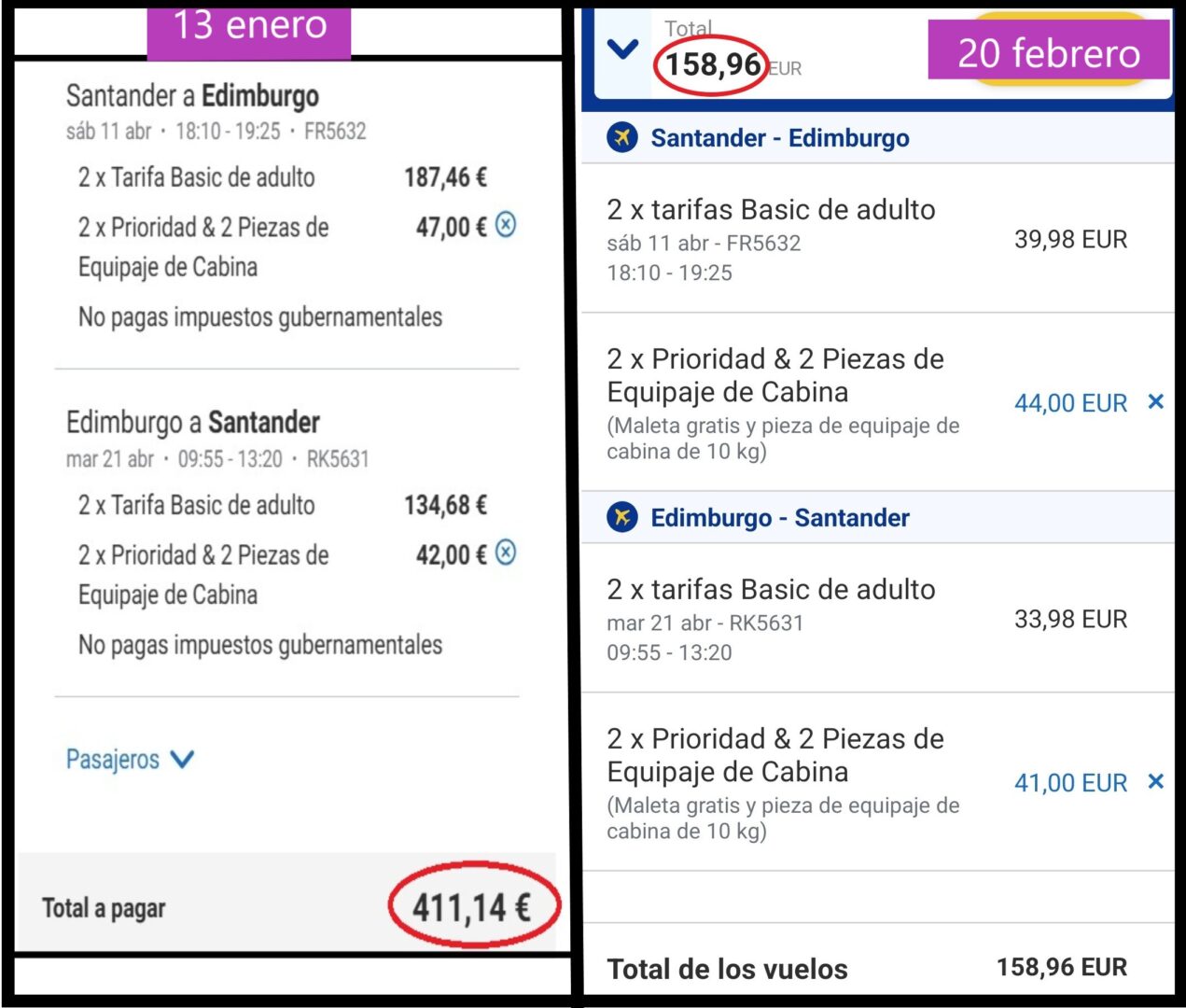
Task: Click the circled 158,96 total amount
Action: [712, 64]
